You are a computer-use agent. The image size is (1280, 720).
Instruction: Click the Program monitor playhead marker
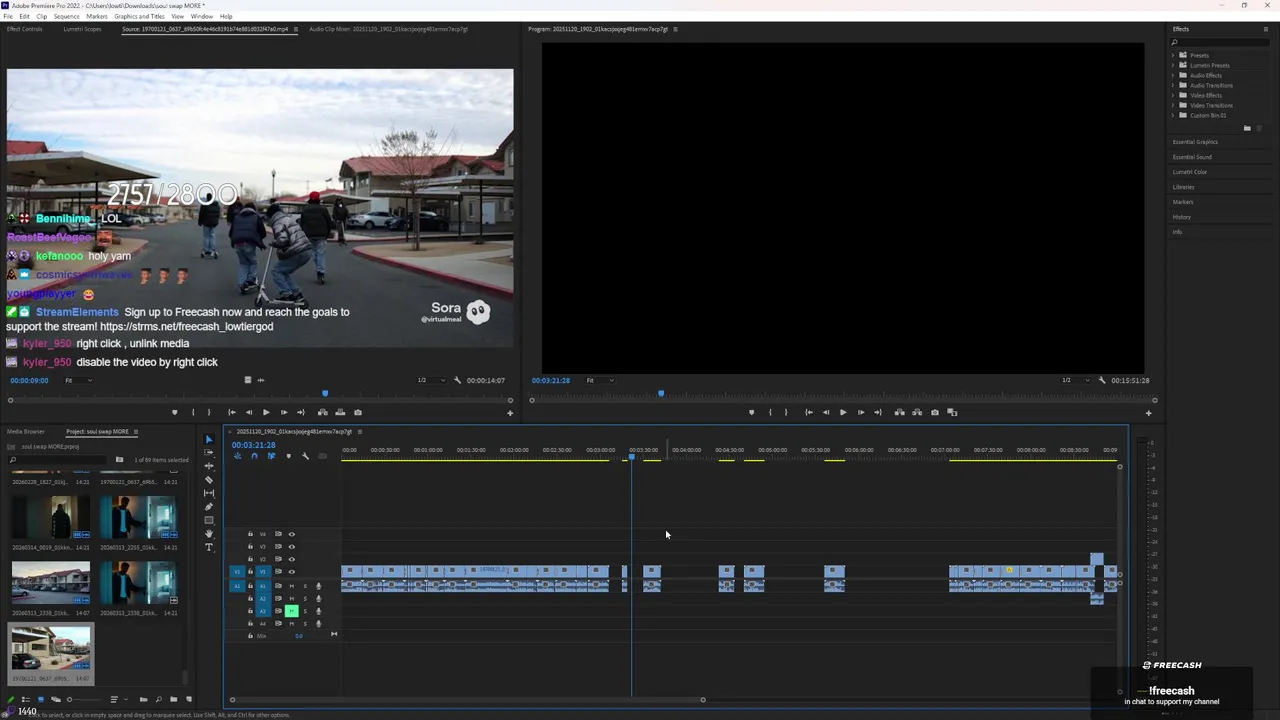point(661,393)
